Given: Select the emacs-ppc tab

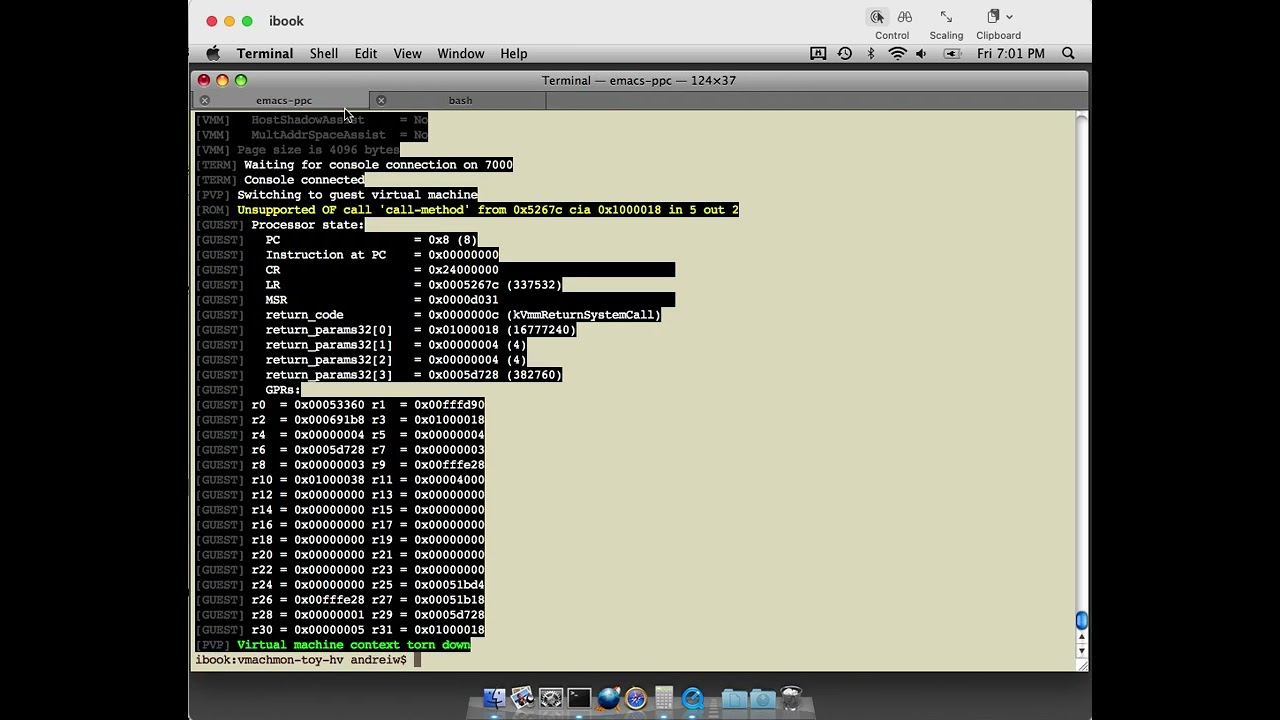Looking at the screenshot, I should point(283,100).
